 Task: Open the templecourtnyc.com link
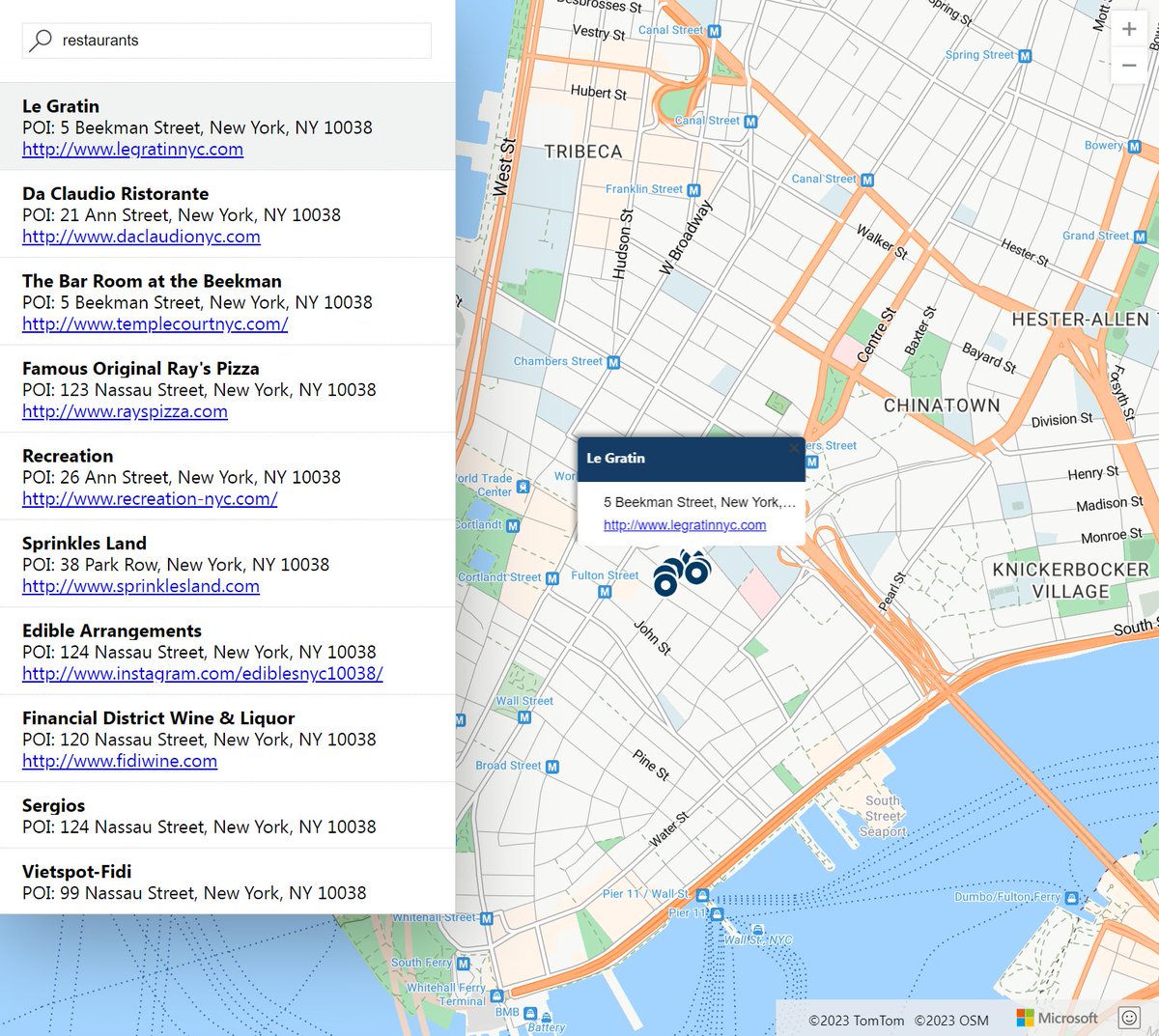coord(155,324)
